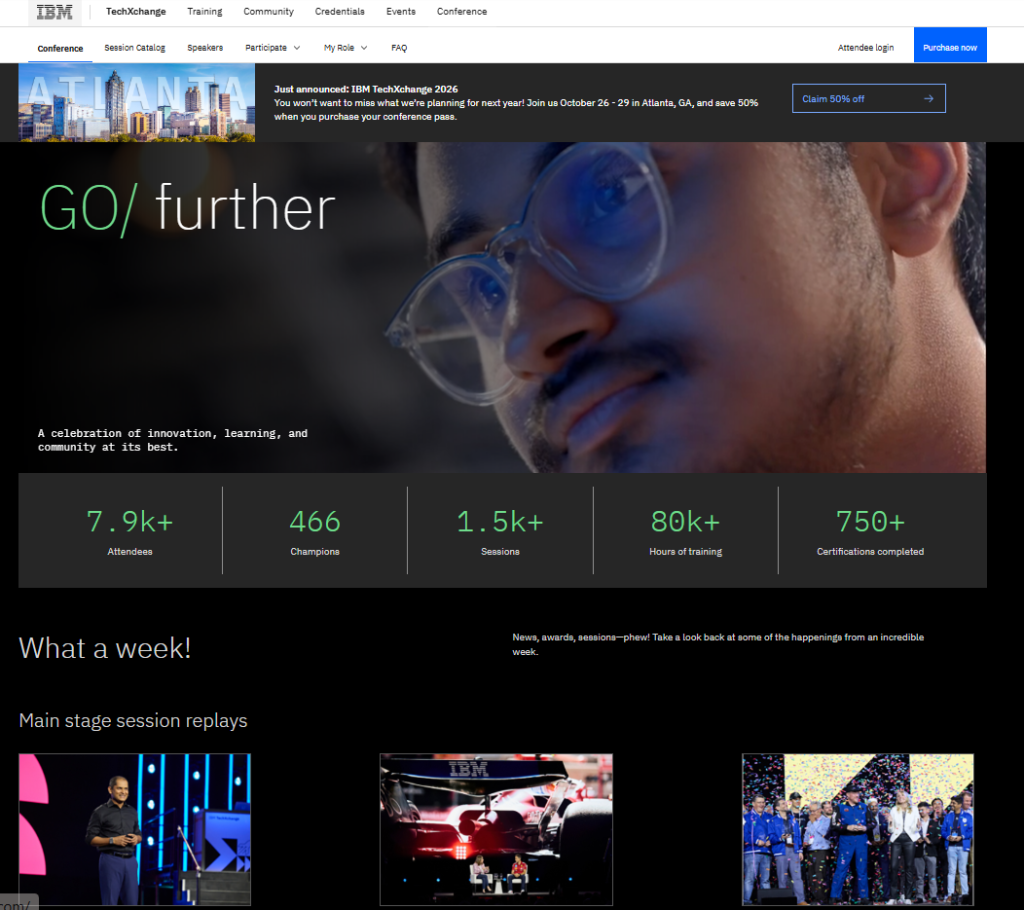Expand the My Role dropdown chevron

point(364,48)
